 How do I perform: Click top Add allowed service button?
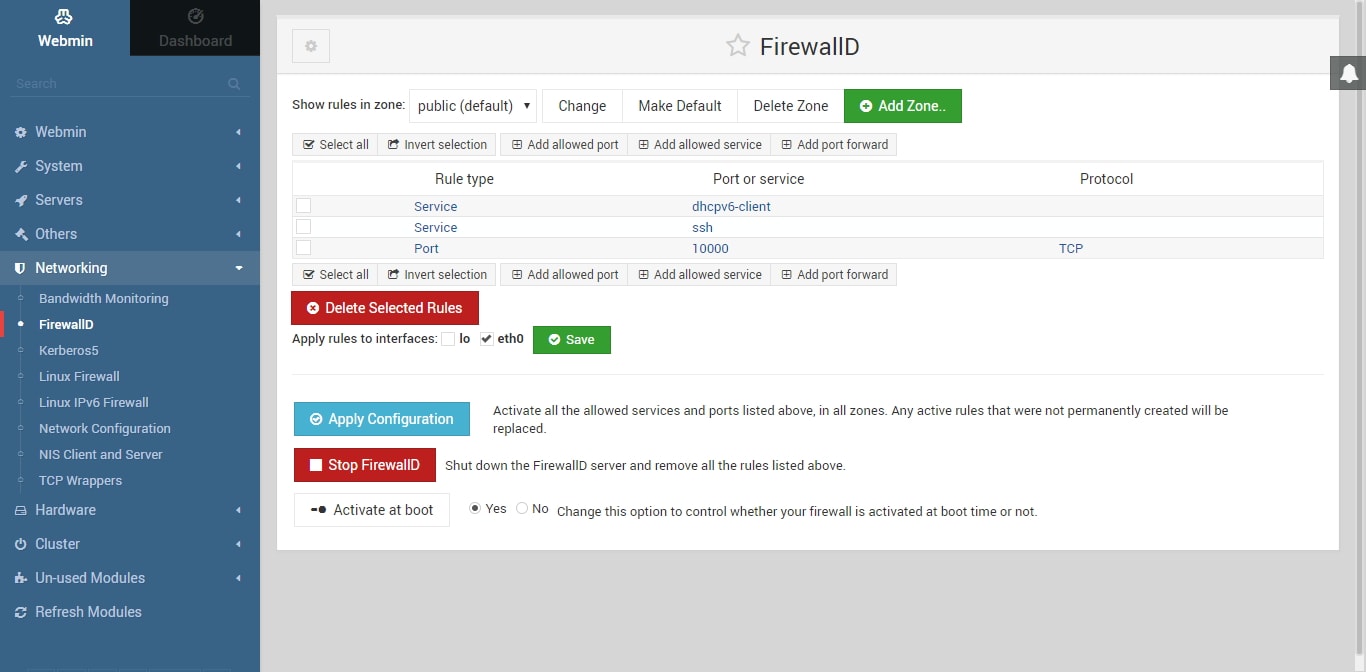pyautogui.click(x=699, y=145)
